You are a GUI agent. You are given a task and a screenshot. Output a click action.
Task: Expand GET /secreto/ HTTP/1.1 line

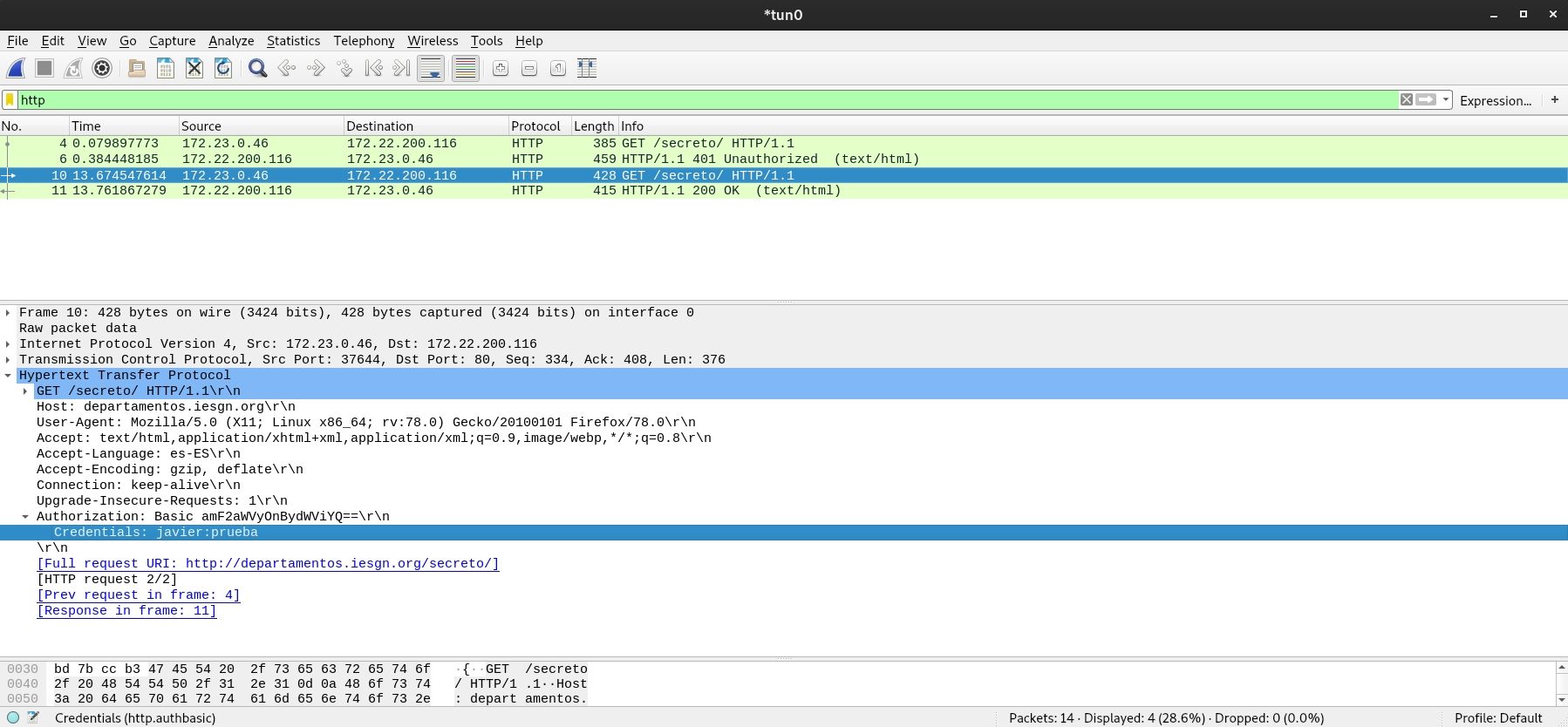(x=25, y=391)
